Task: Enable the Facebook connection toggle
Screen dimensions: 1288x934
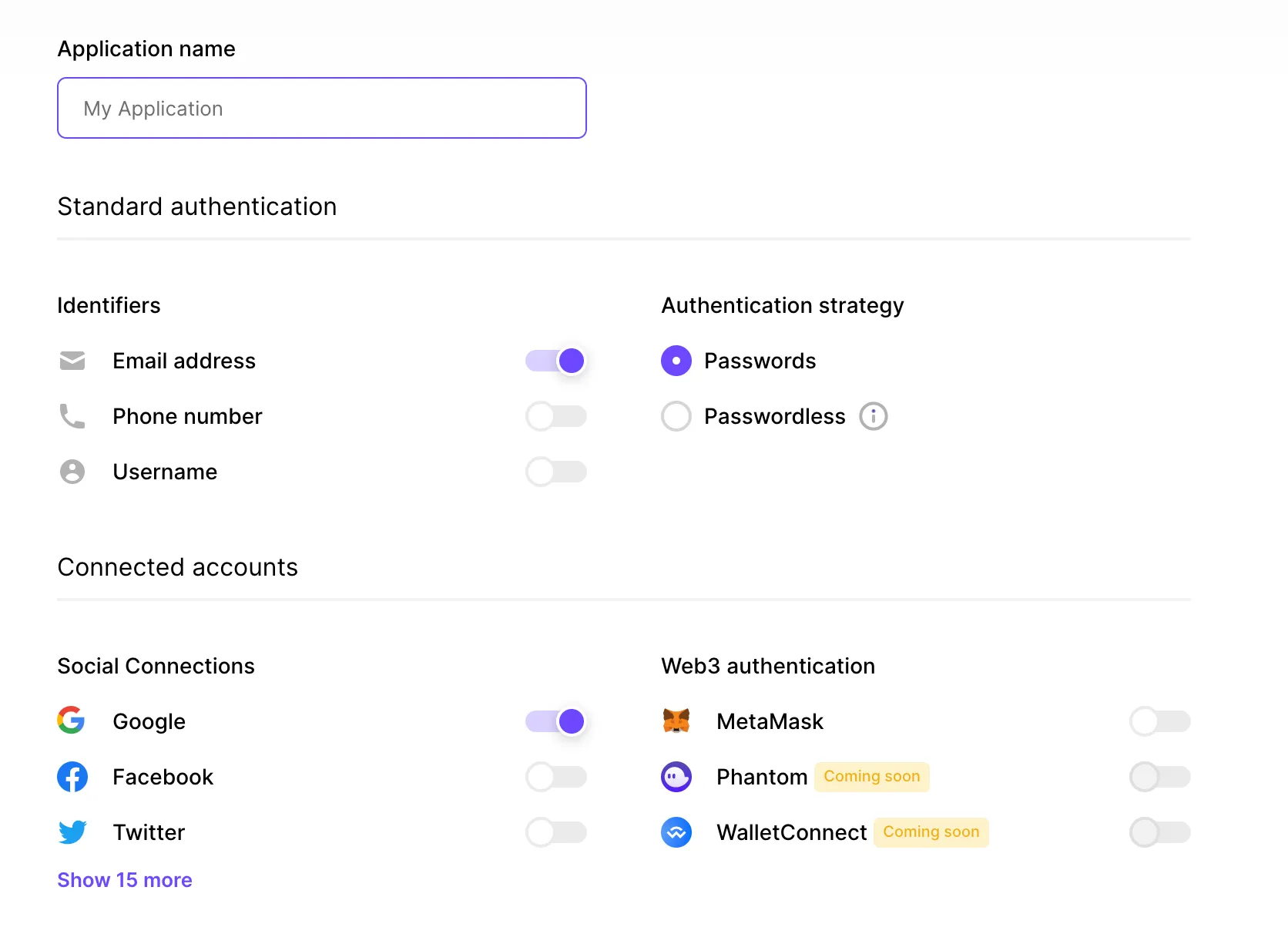Action: tap(556, 777)
